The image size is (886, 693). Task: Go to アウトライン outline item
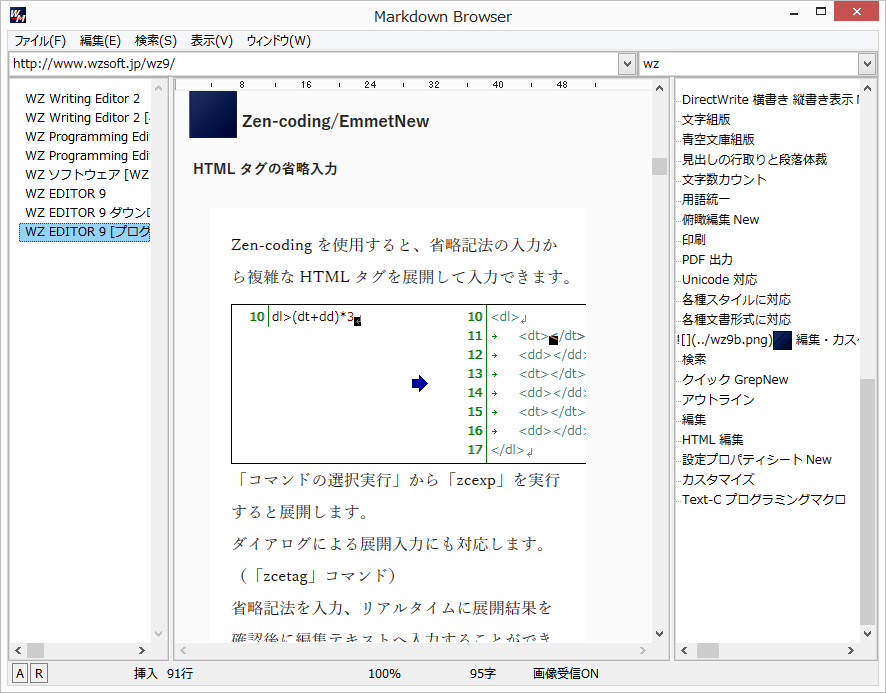(718, 400)
